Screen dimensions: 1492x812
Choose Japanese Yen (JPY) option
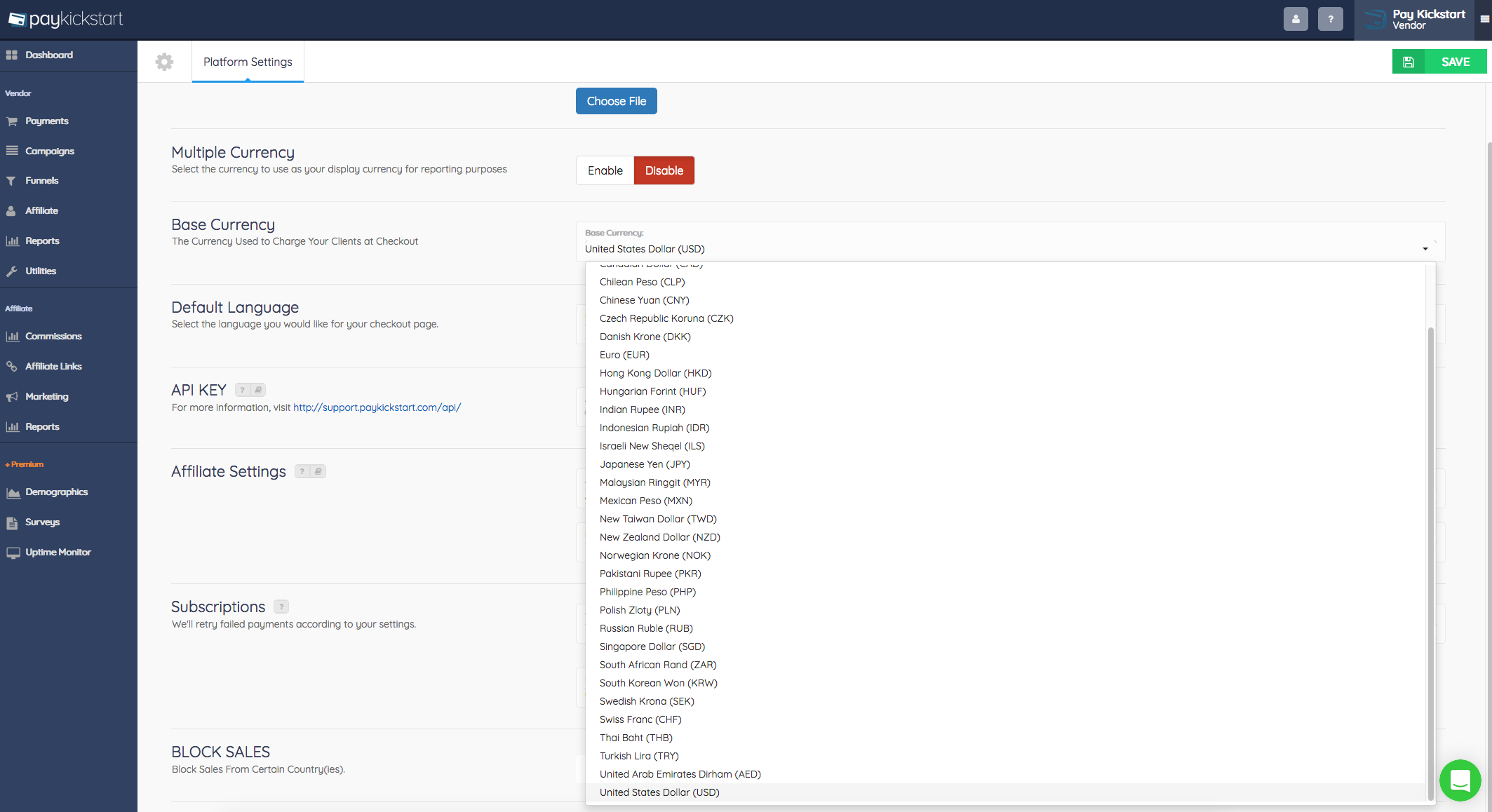click(x=645, y=464)
